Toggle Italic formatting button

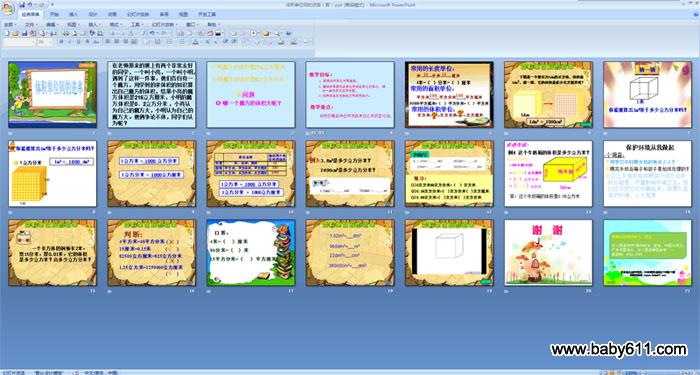70,42
